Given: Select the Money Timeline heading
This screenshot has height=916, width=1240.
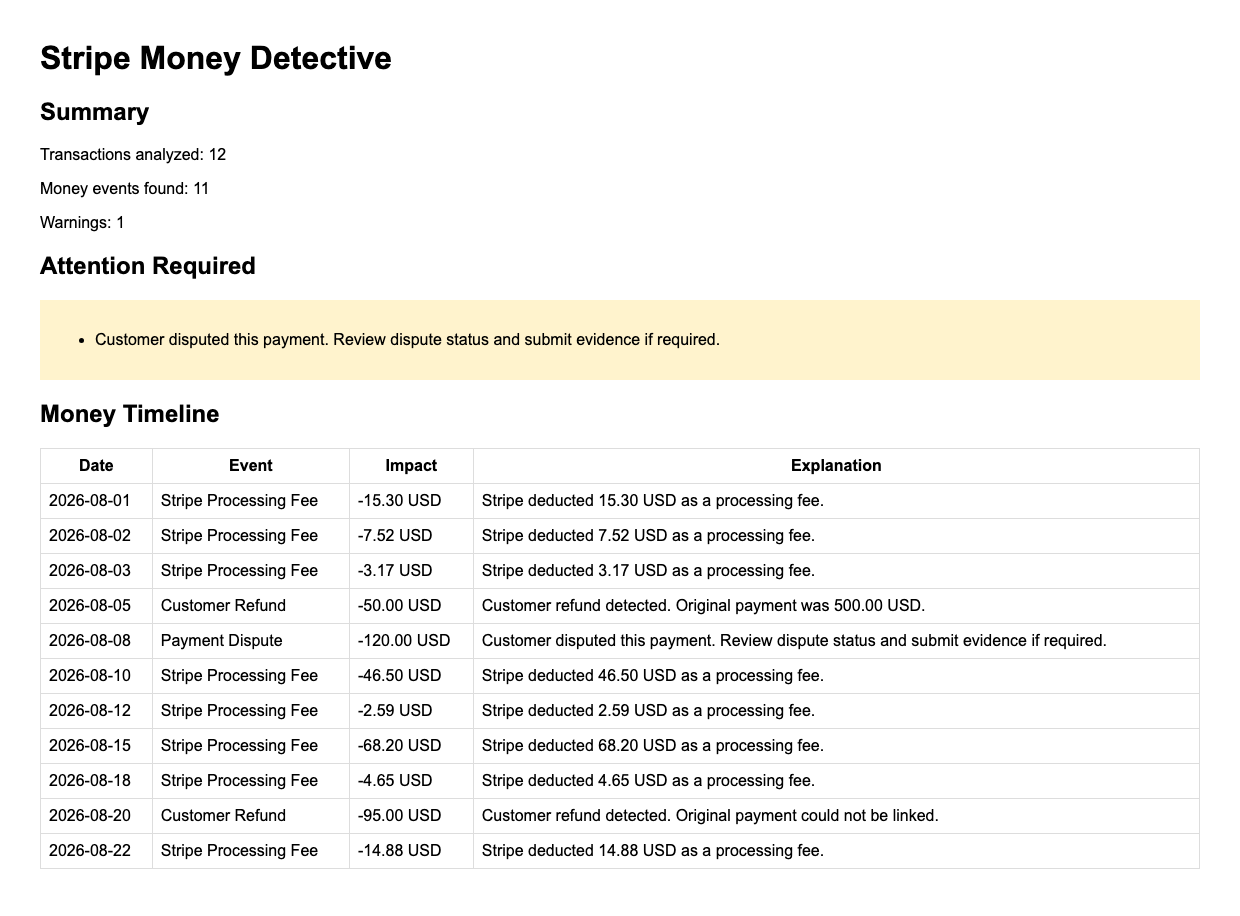Looking at the screenshot, I should (x=129, y=414).
